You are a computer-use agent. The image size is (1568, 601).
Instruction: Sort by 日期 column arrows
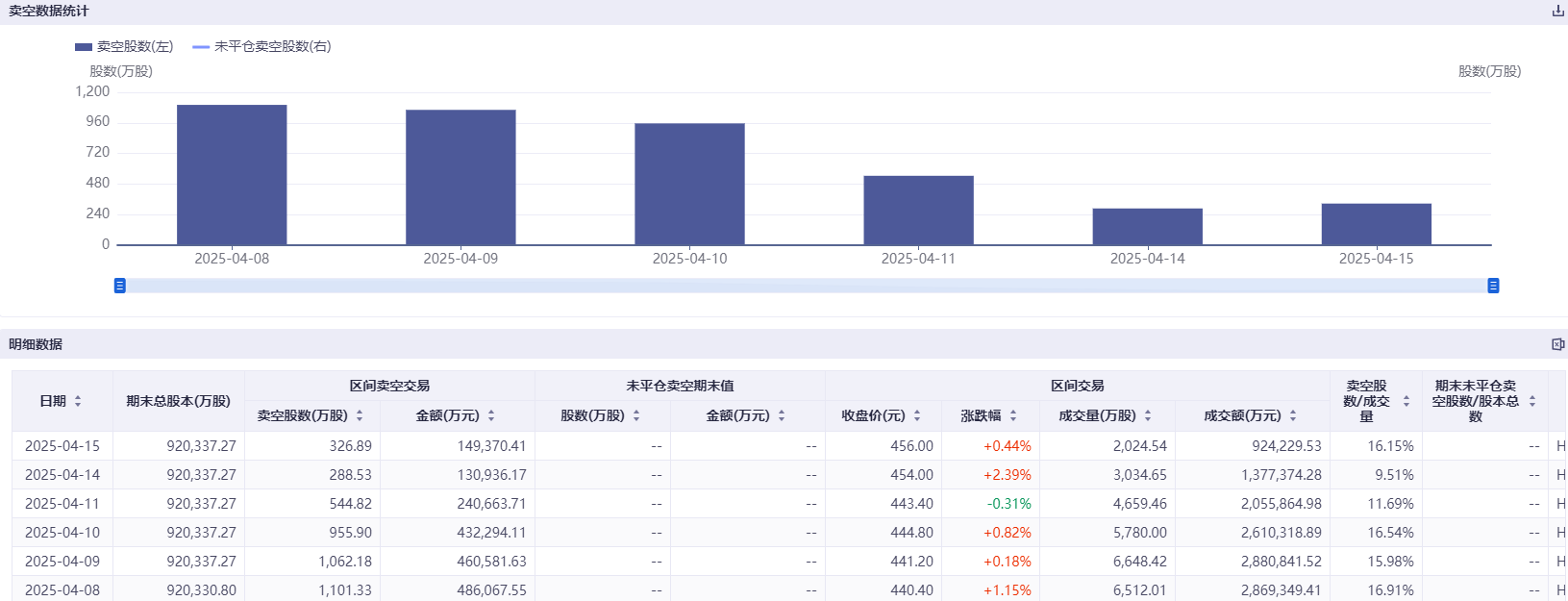point(78,401)
